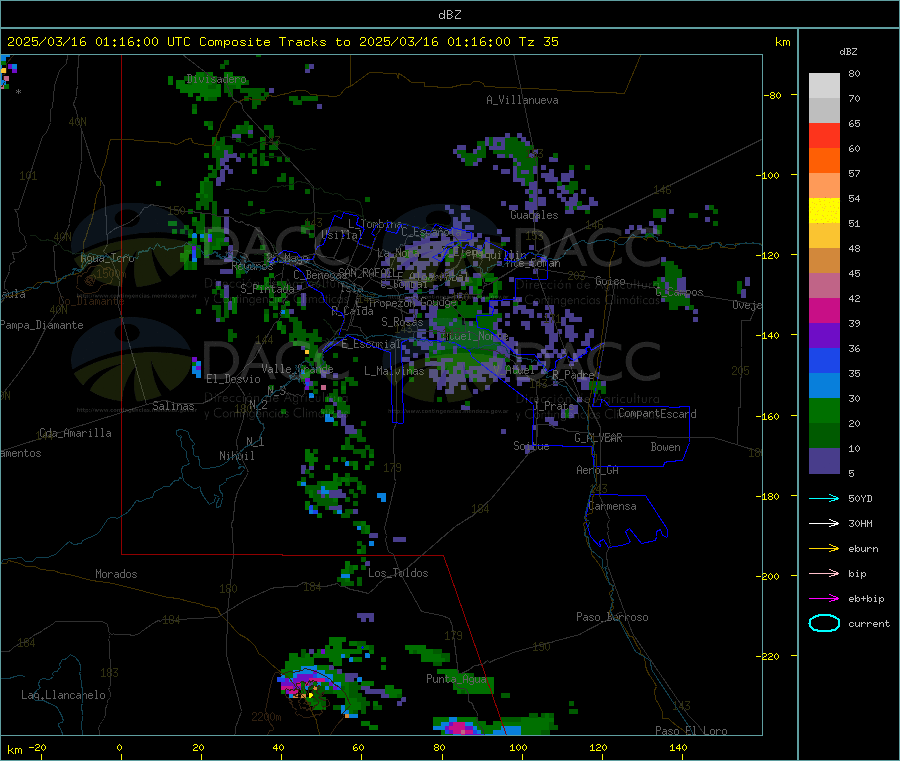Click the -80 km tick on the right axis
The image size is (900, 761).
[x=773, y=95]
